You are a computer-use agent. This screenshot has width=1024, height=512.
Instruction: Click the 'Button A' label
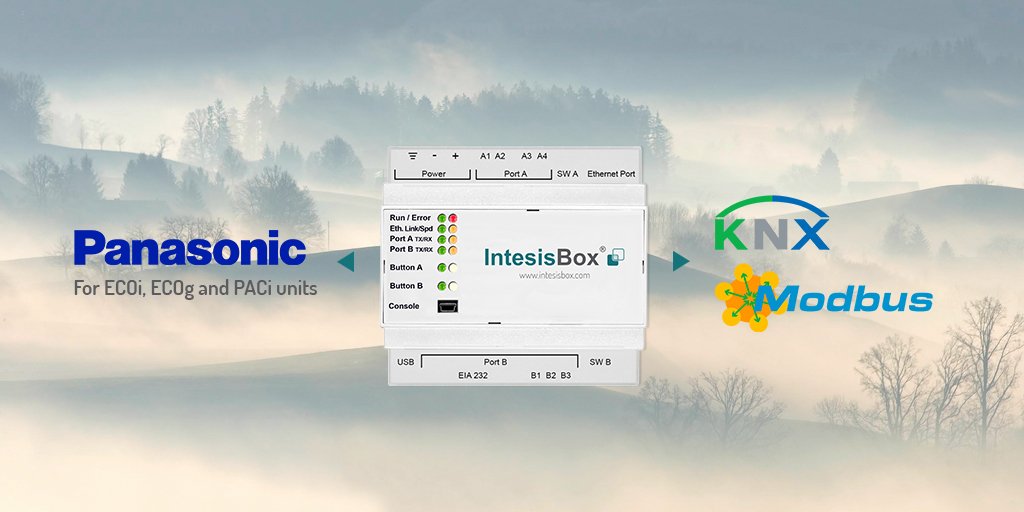(406, 267)
